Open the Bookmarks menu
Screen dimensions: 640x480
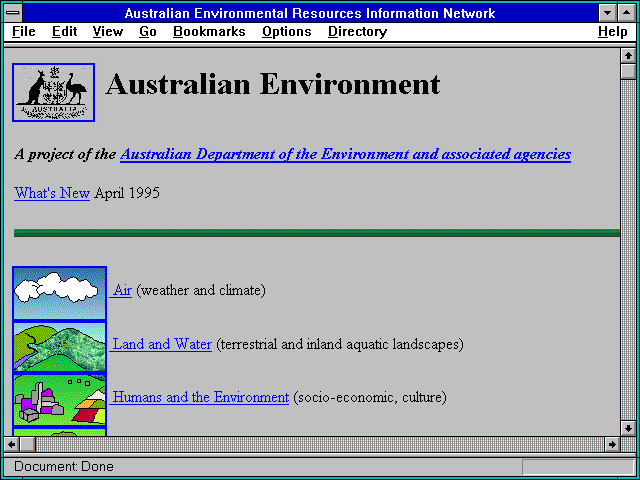[209, 31]
